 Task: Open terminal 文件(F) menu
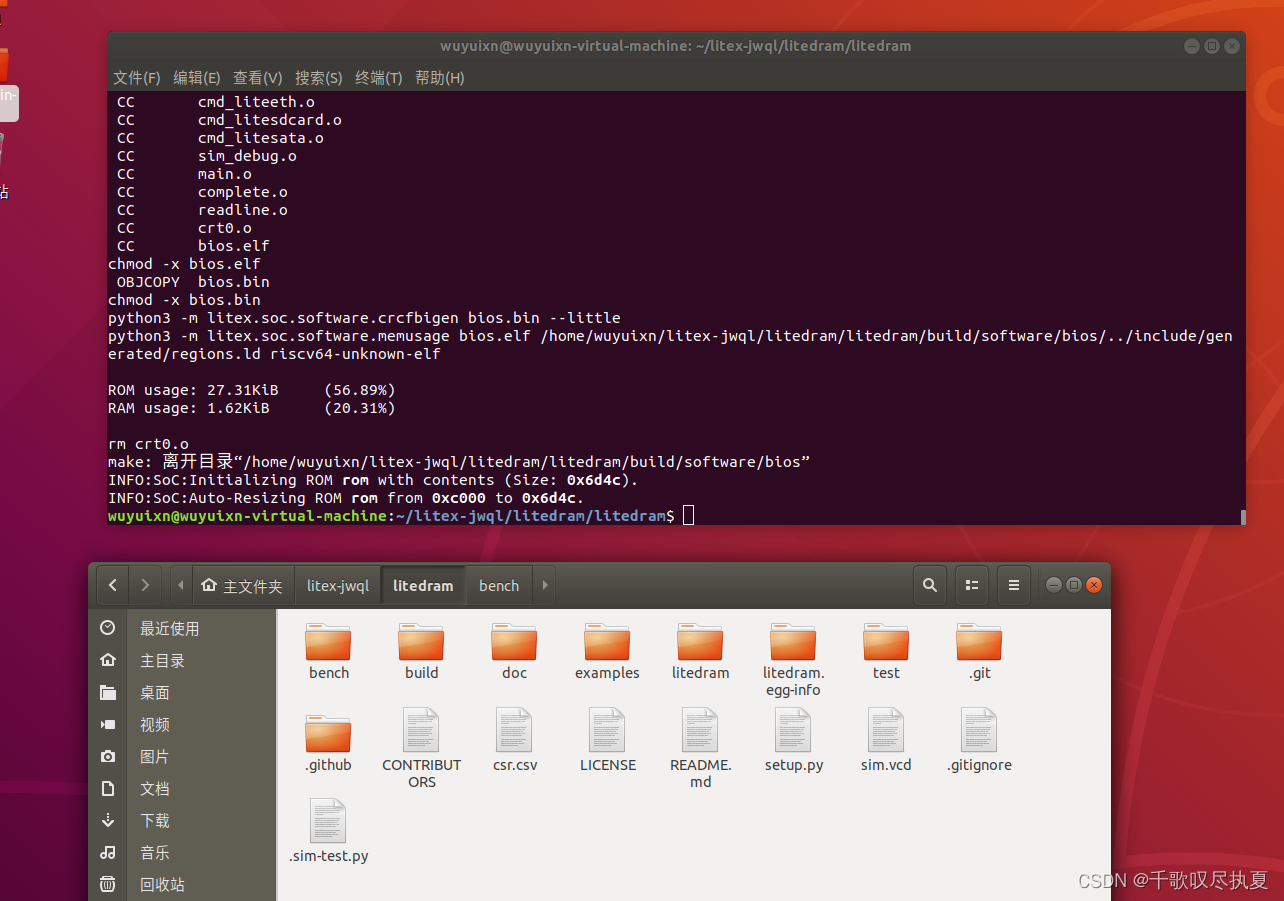(137, 77)
